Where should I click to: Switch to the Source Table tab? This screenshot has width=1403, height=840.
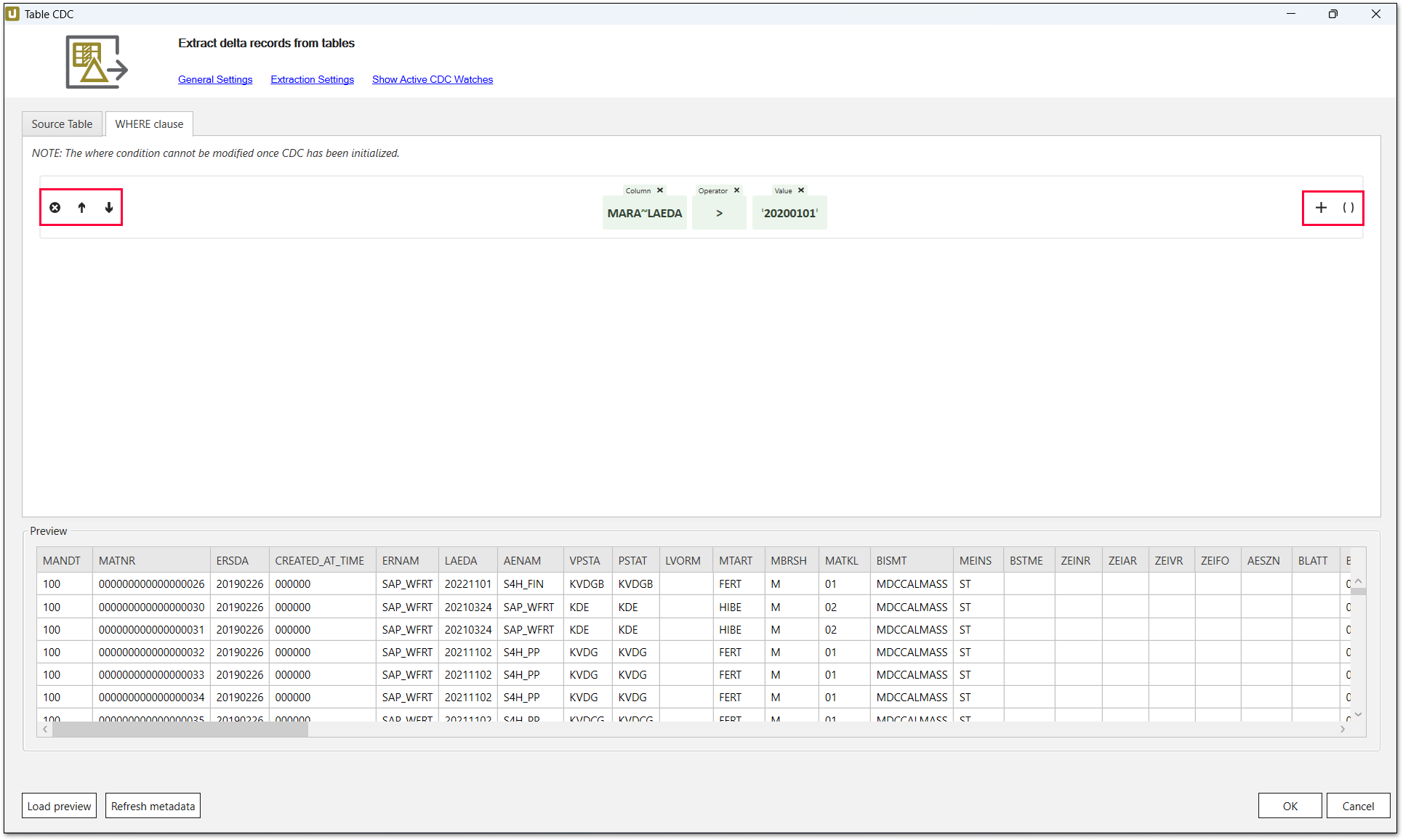coord(62,124)
